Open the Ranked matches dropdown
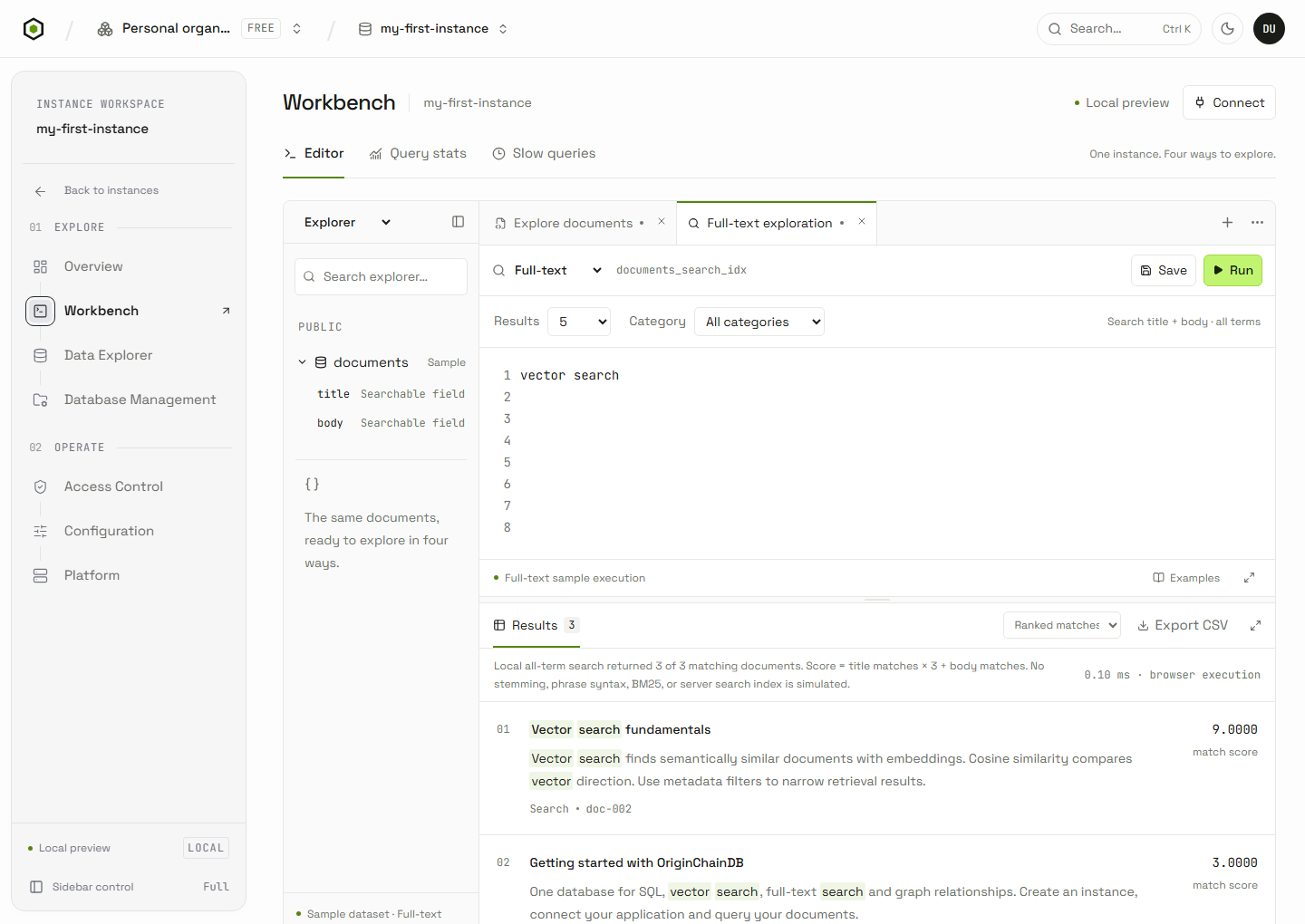 point(1062,625)
